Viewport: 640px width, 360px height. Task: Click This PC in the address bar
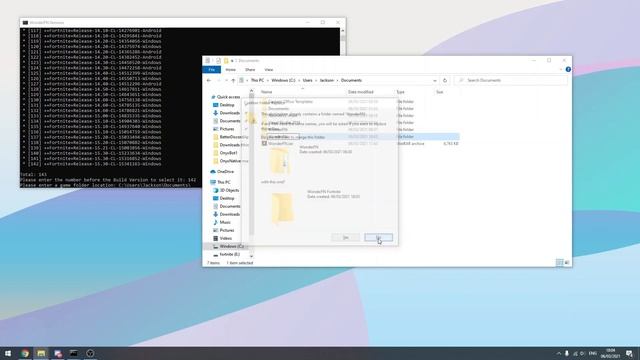257,80
